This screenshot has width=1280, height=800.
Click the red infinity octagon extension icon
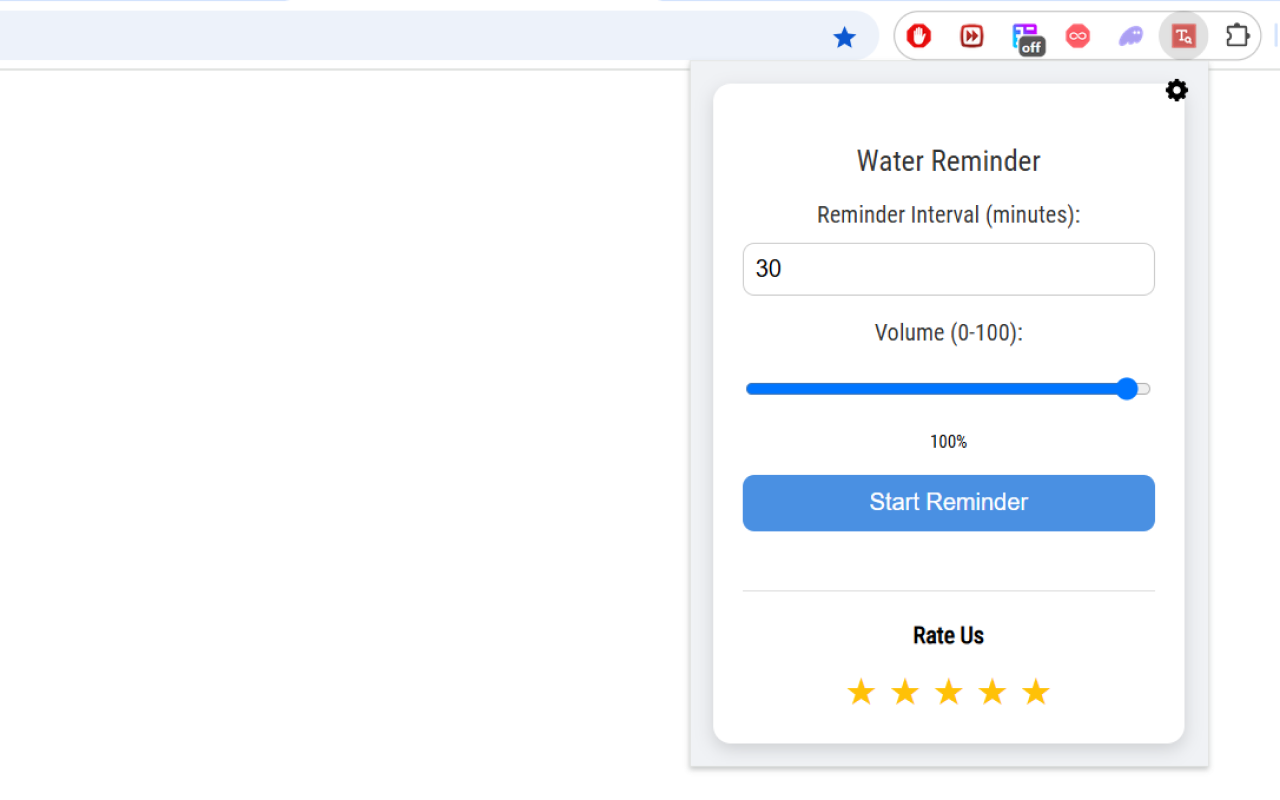(x=1078, y=37)
